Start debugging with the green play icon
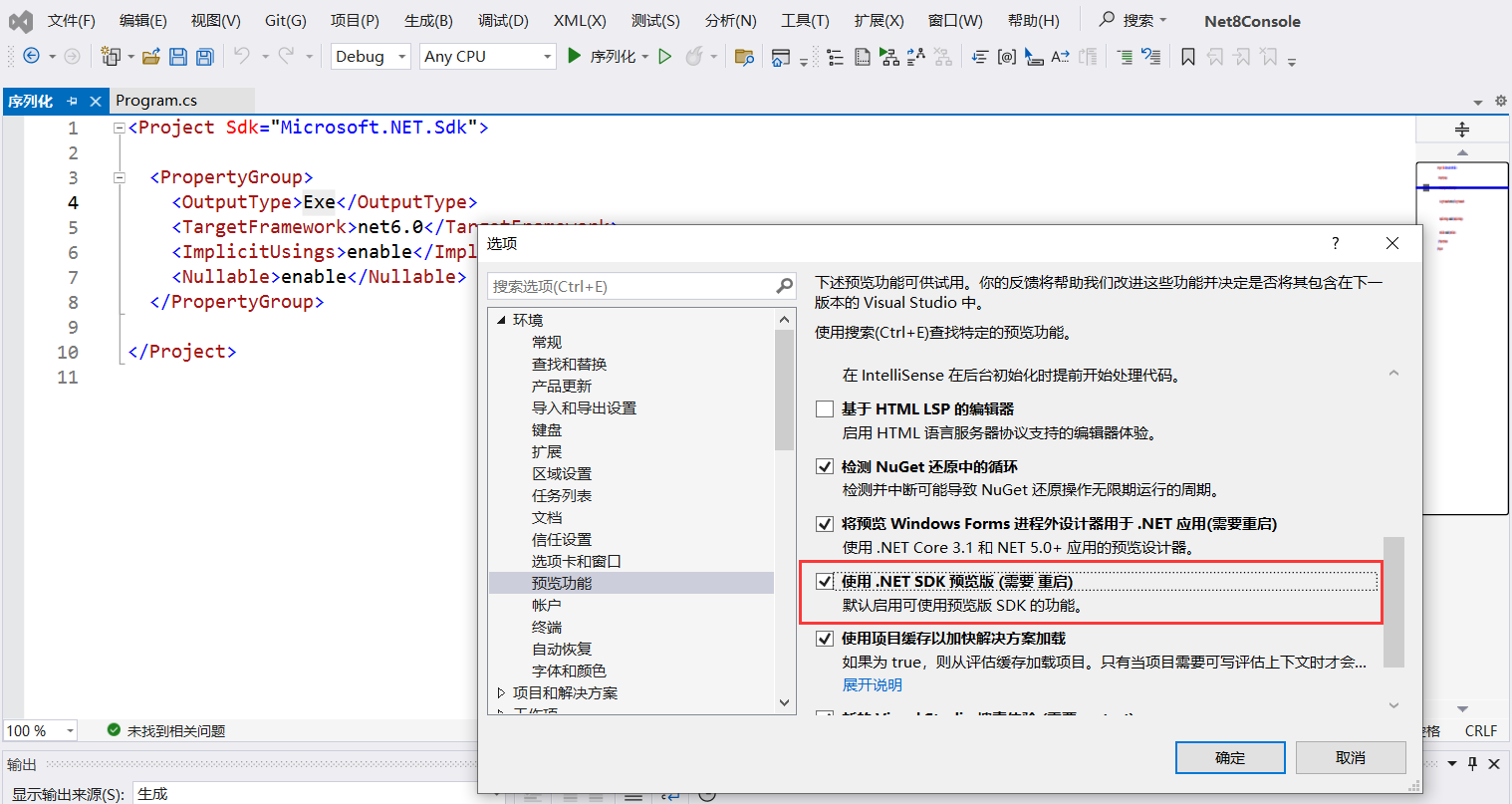This screenshot has width=1512, height=804. 574,56
